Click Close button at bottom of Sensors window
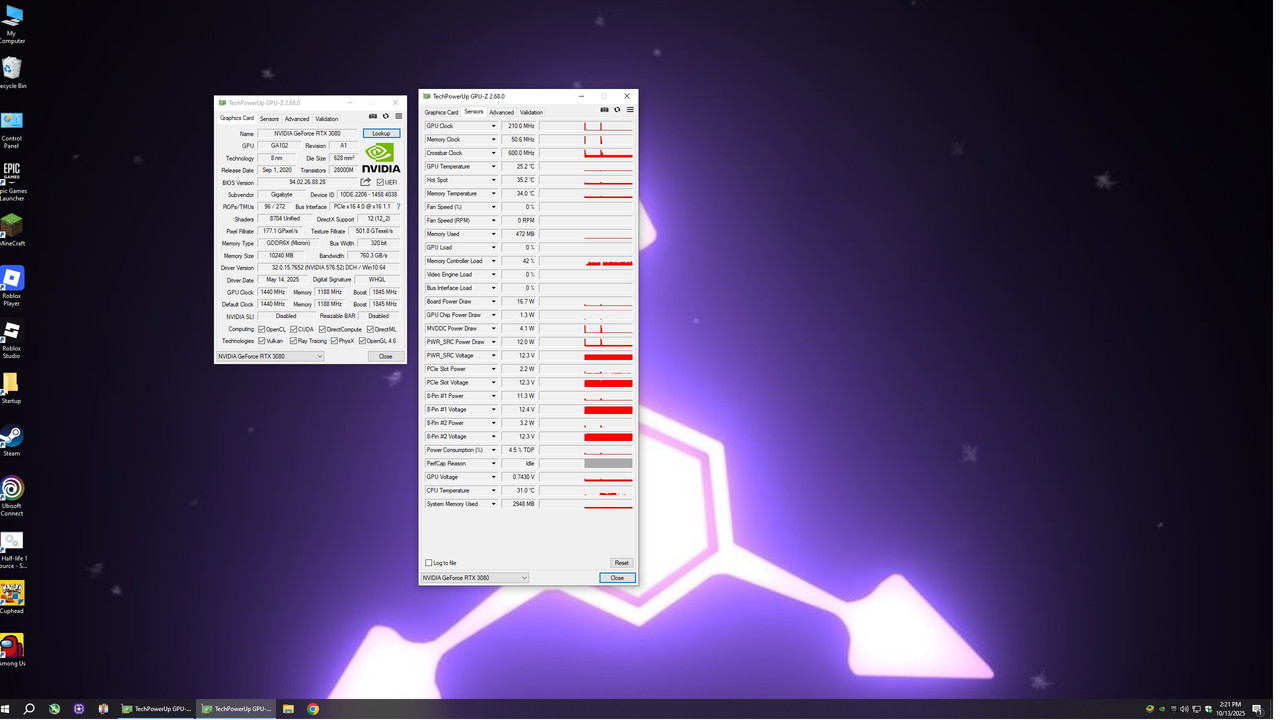The height and width of the screenshot is (720, 1280). 617,578
